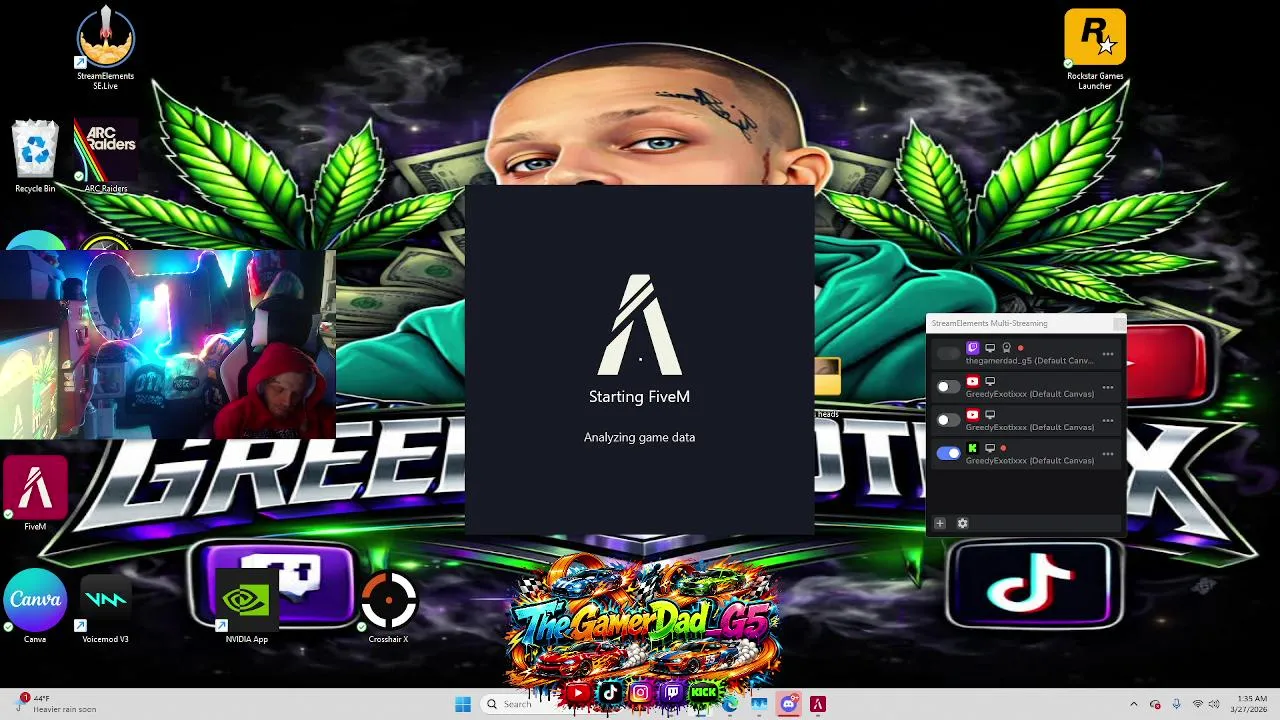Click the Starting FiveM title text
1280x720 pixels.
[639, 397]
